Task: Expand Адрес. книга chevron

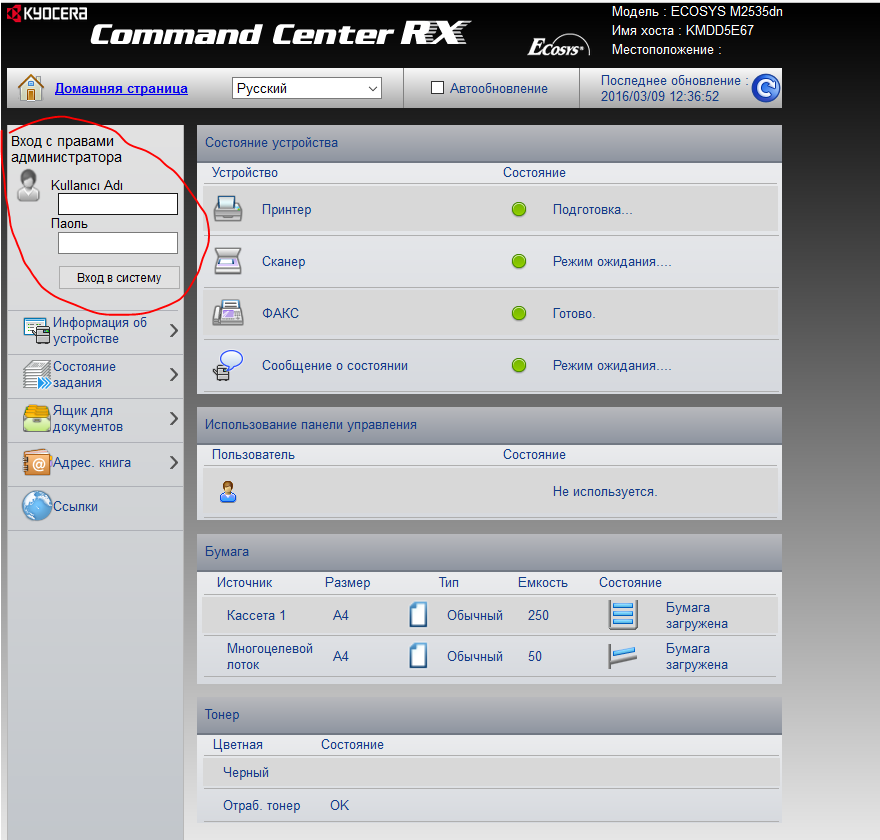Action: tap(174, 462)
